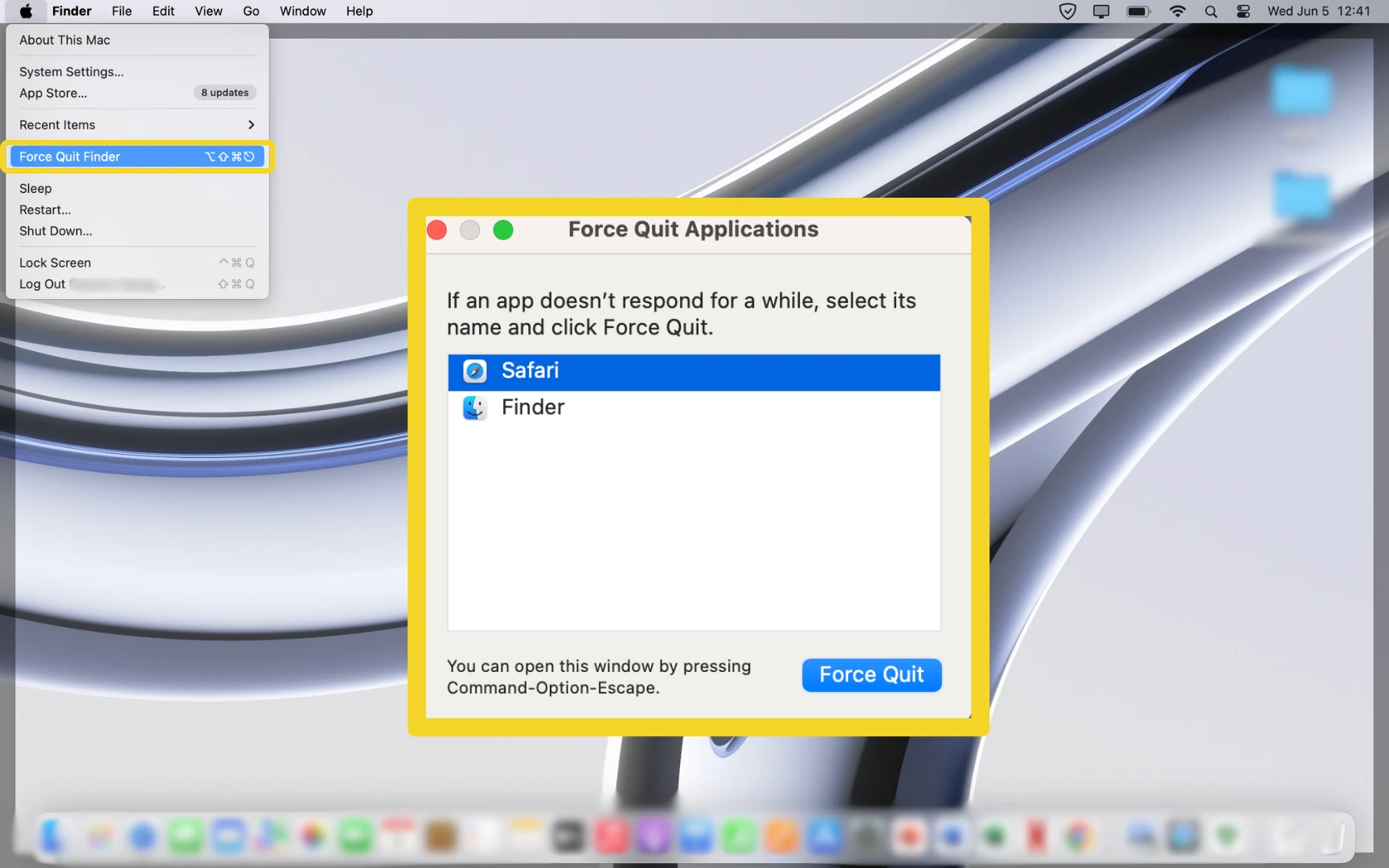The image size is (1389, 868).
Task: Open the Apple logo menu
Action: 26,11
